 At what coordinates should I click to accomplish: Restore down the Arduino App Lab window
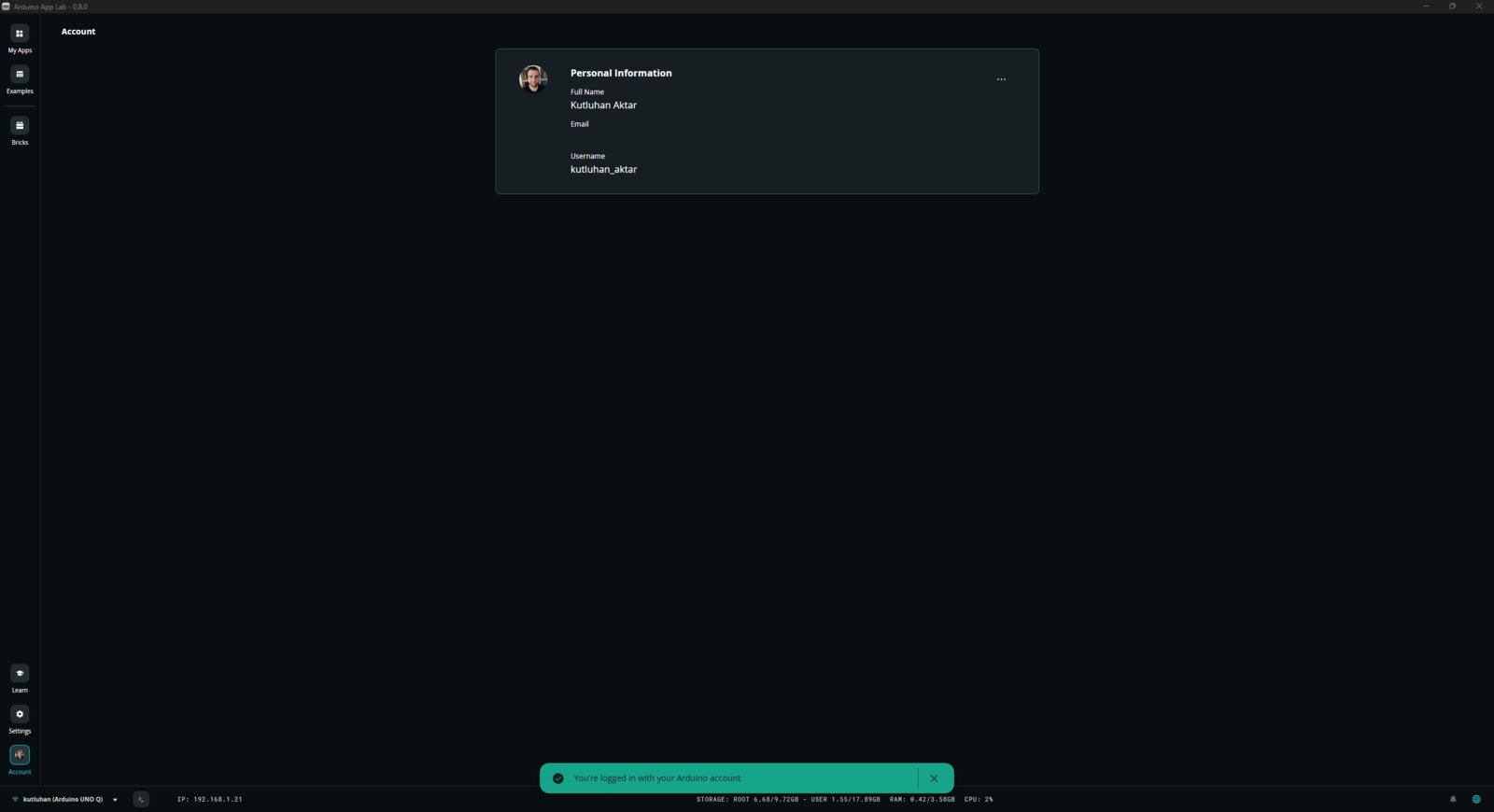[1452, 7]
